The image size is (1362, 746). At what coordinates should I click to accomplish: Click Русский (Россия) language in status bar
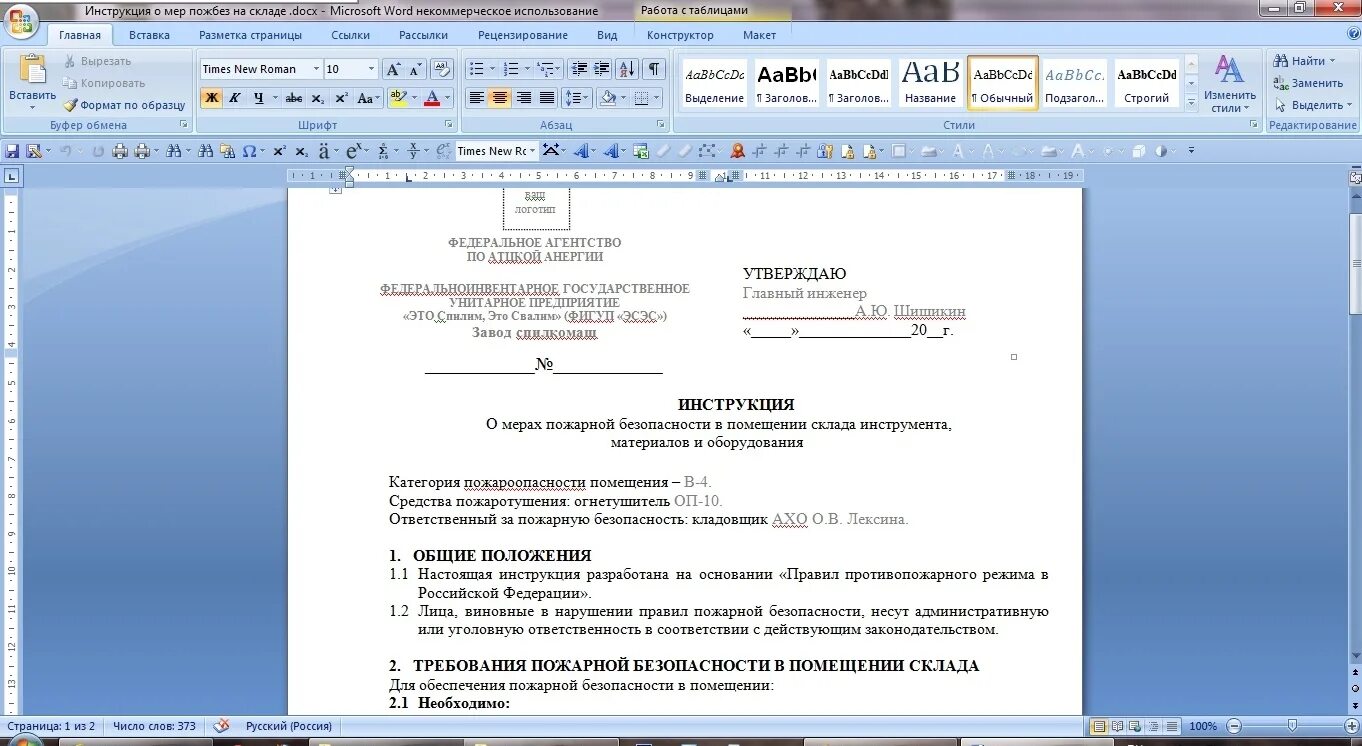coord(289,726)
